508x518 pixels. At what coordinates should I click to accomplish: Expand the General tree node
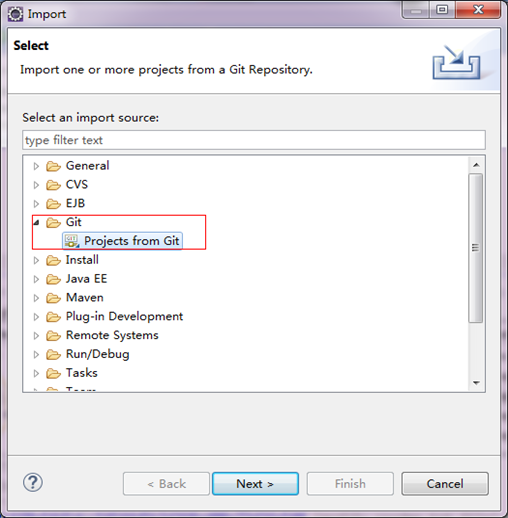[x=36, y=166]
